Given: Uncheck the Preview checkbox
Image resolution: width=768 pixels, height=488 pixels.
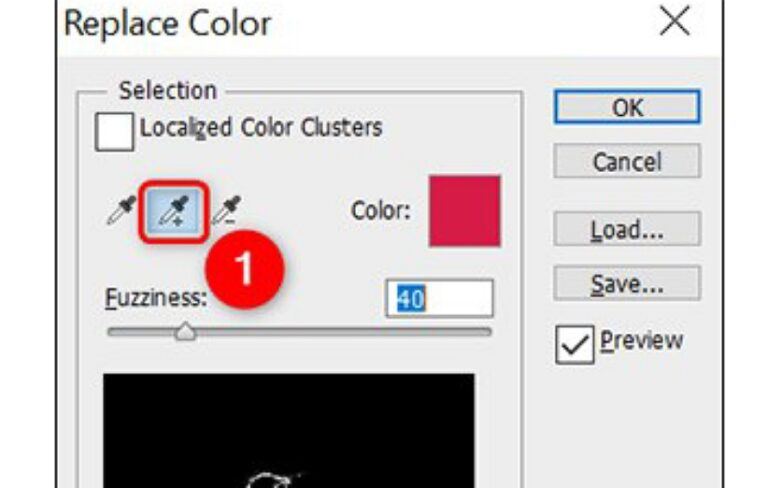Looking at the screenshot, I should pos(574,343).
